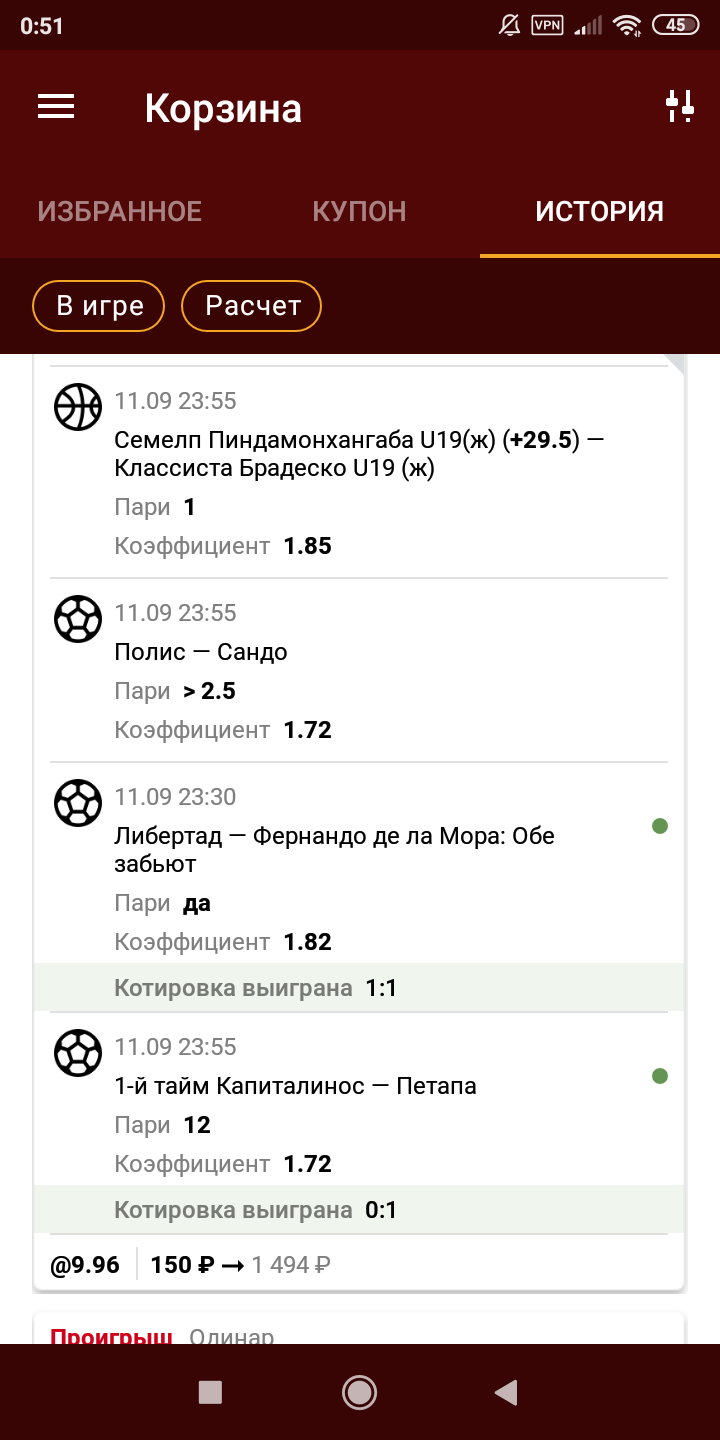Tap the football icon beside Полис — Сандо

(77, 618)
